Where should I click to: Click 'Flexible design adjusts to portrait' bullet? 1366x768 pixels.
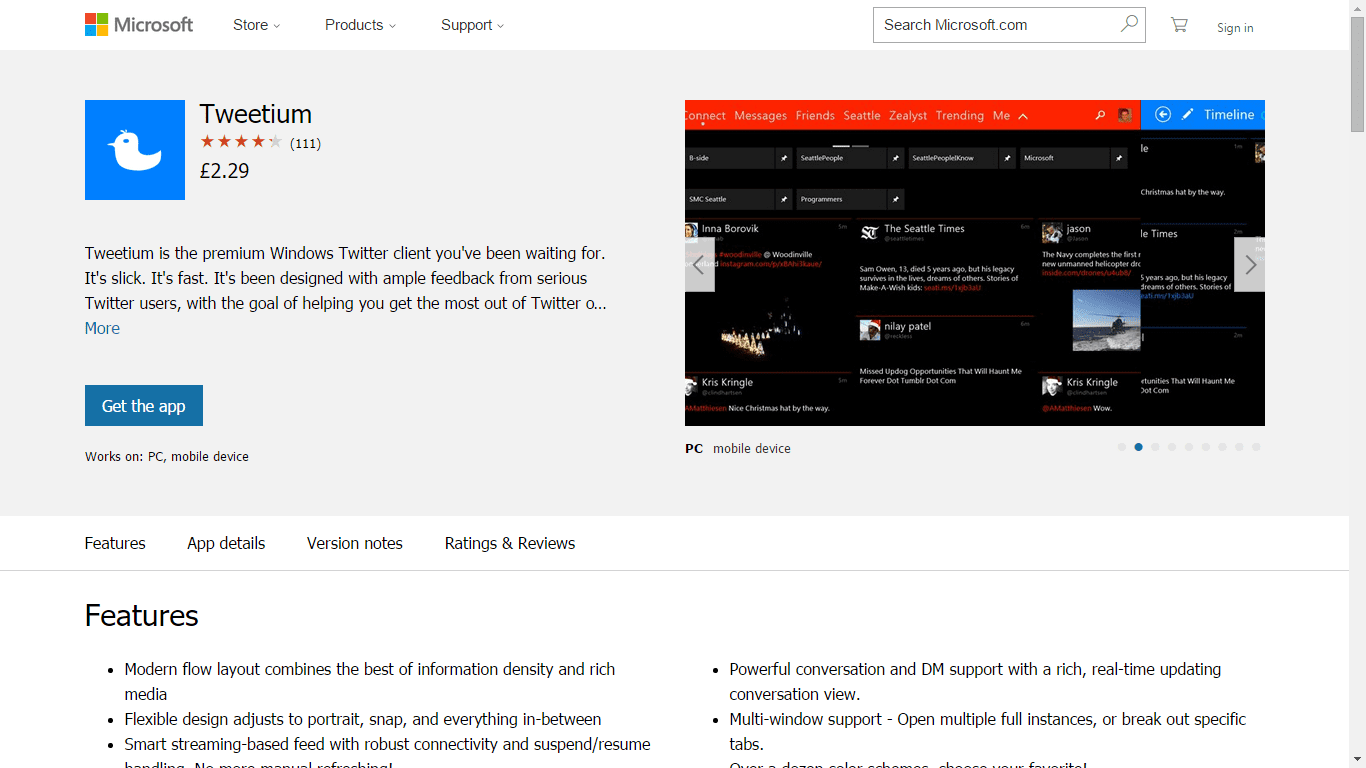coord(363,719)
